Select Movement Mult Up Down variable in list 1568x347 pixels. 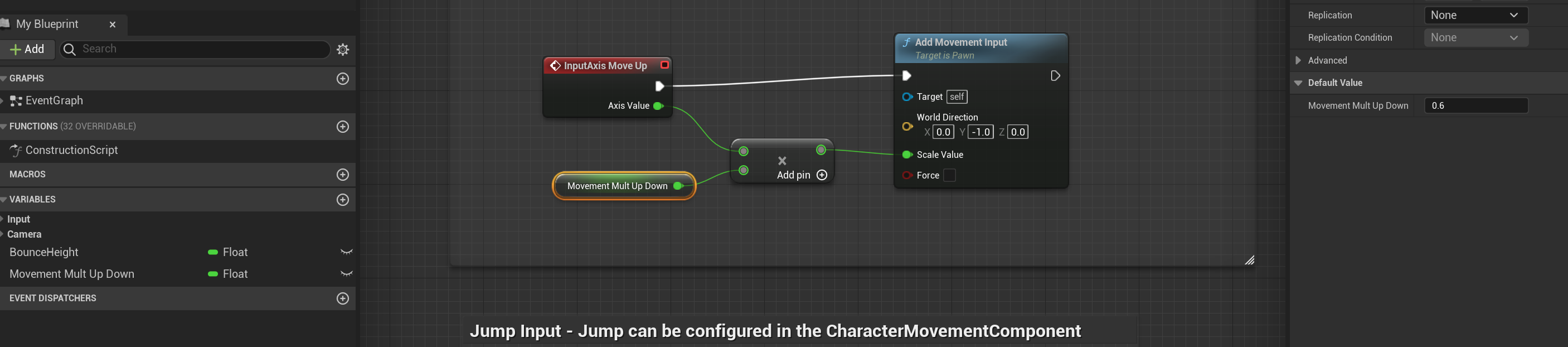72,274
